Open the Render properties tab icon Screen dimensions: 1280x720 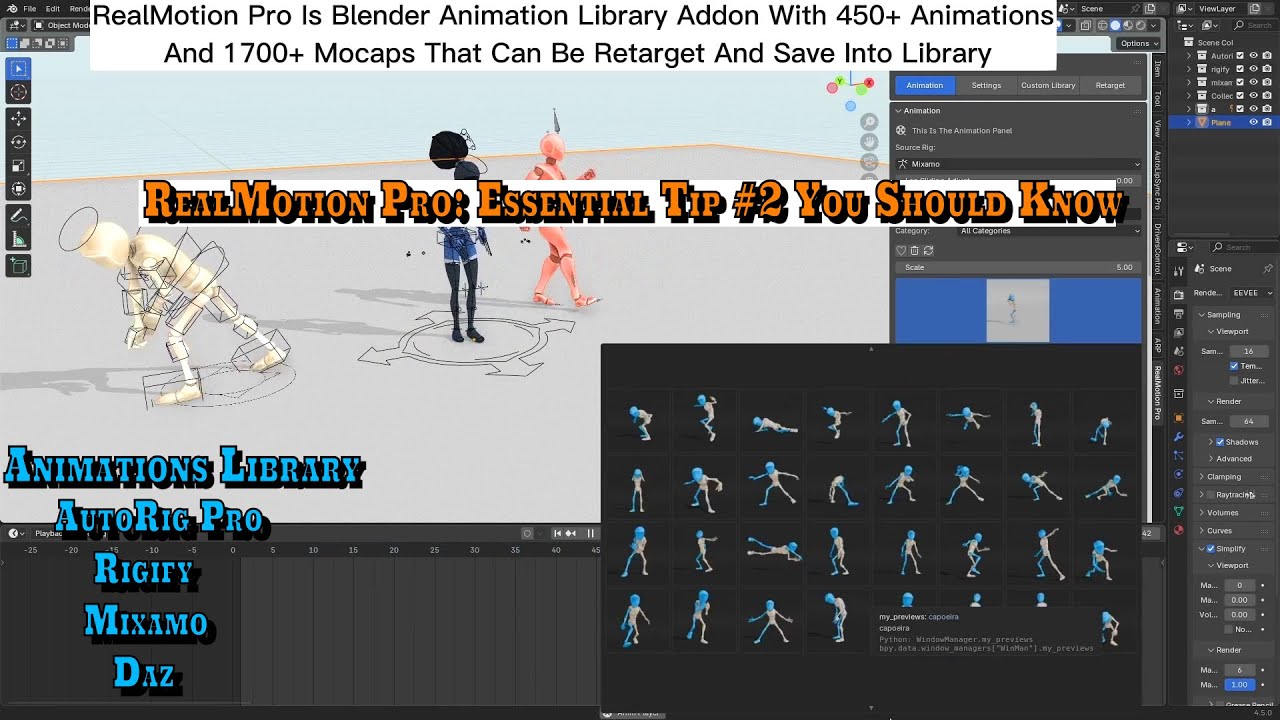click(1179, 293)
